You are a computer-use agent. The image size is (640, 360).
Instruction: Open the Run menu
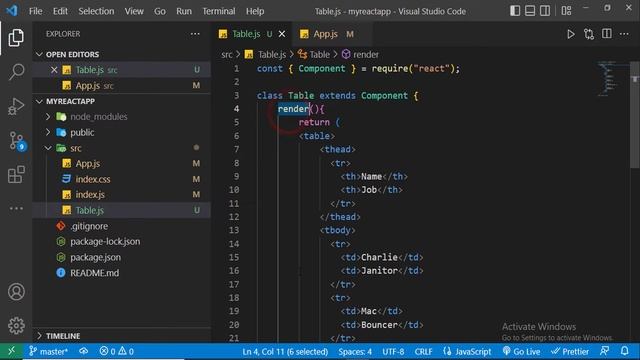click(x=184, y=11)
